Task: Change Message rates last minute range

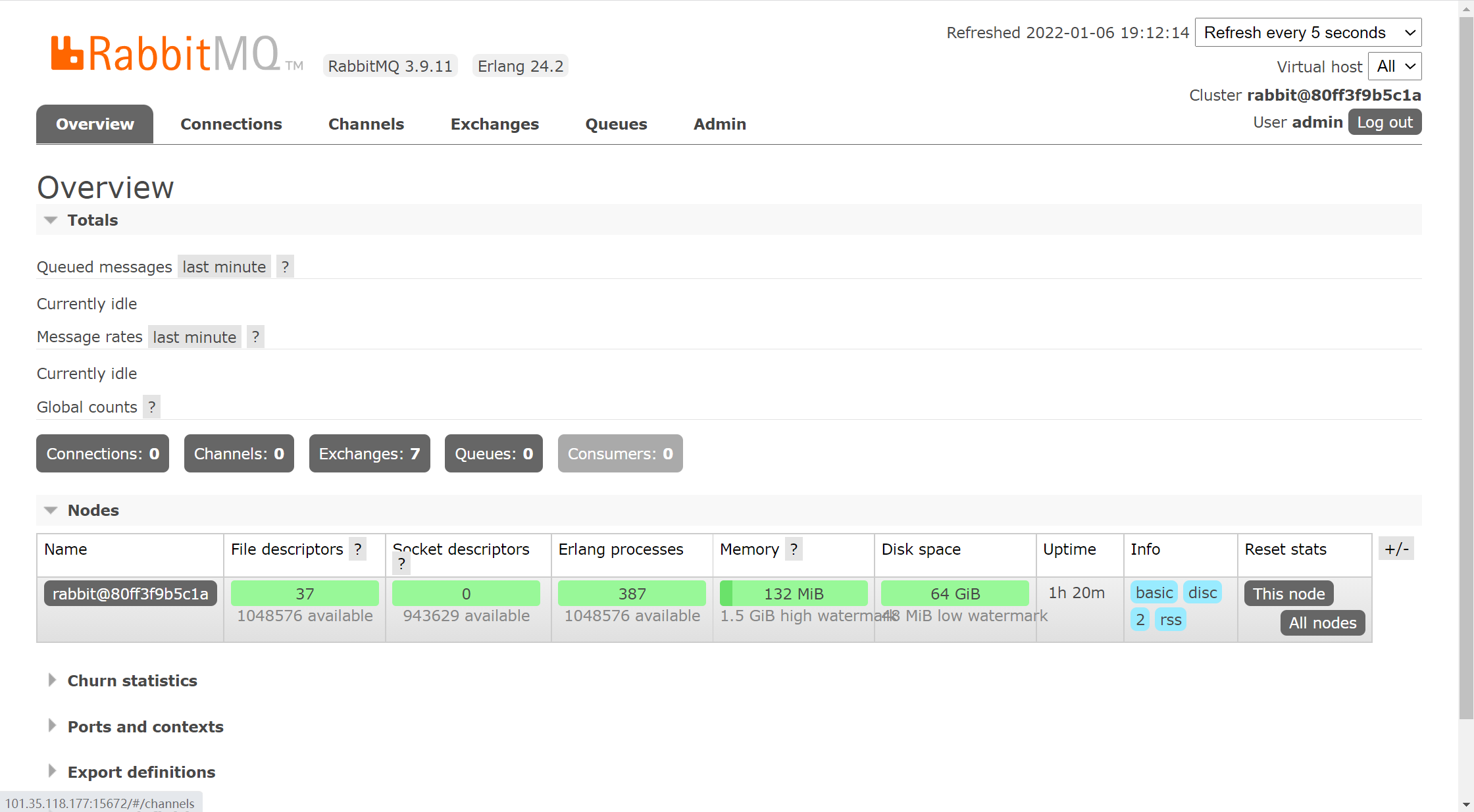Action: pyautogui.click(x=195, y=337)
